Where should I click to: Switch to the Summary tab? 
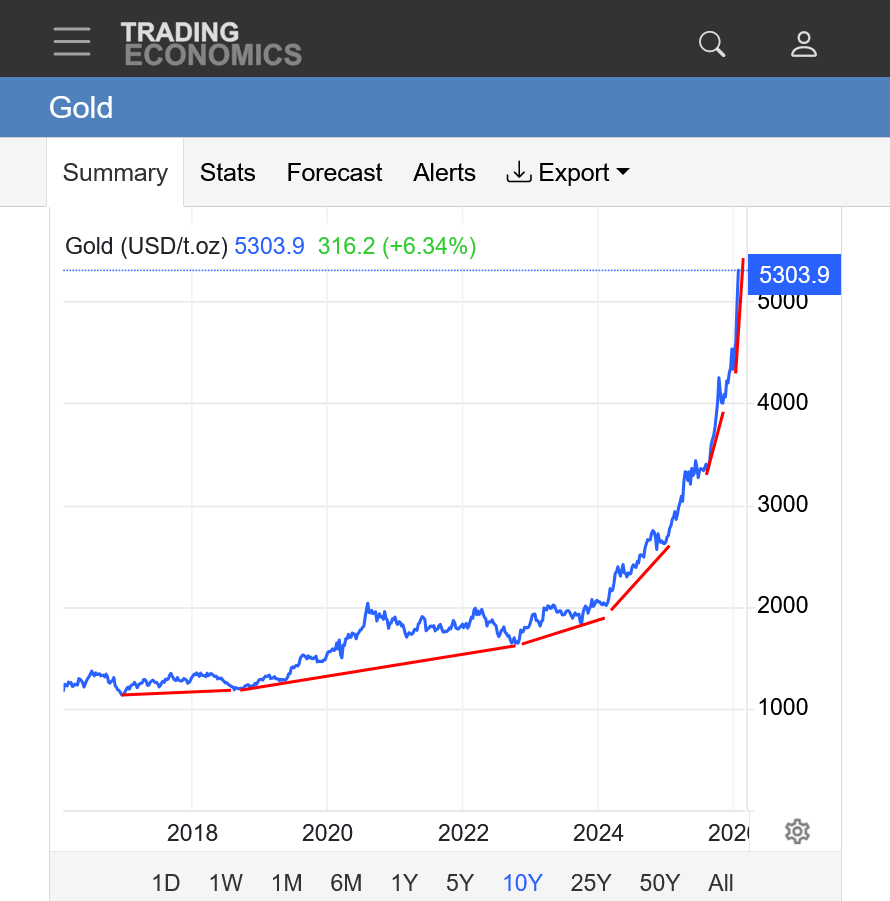click(x=115, y=173)
